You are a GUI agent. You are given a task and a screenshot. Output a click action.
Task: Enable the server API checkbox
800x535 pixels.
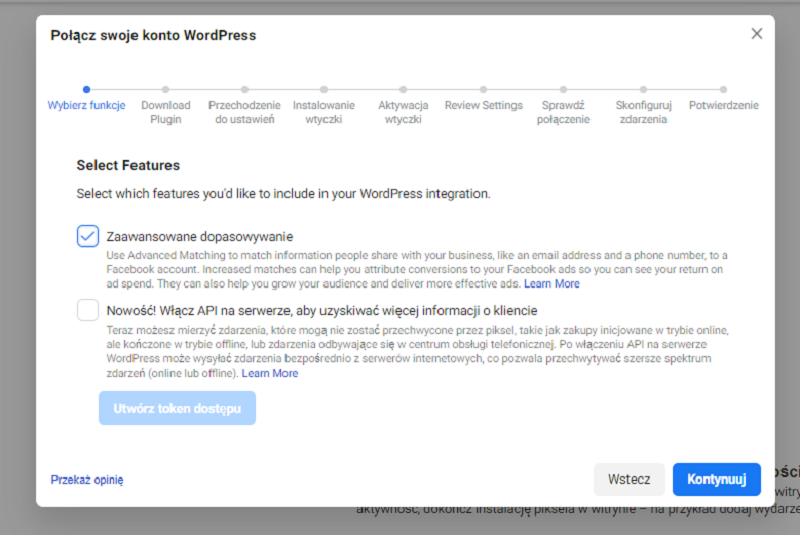[88, 310]
